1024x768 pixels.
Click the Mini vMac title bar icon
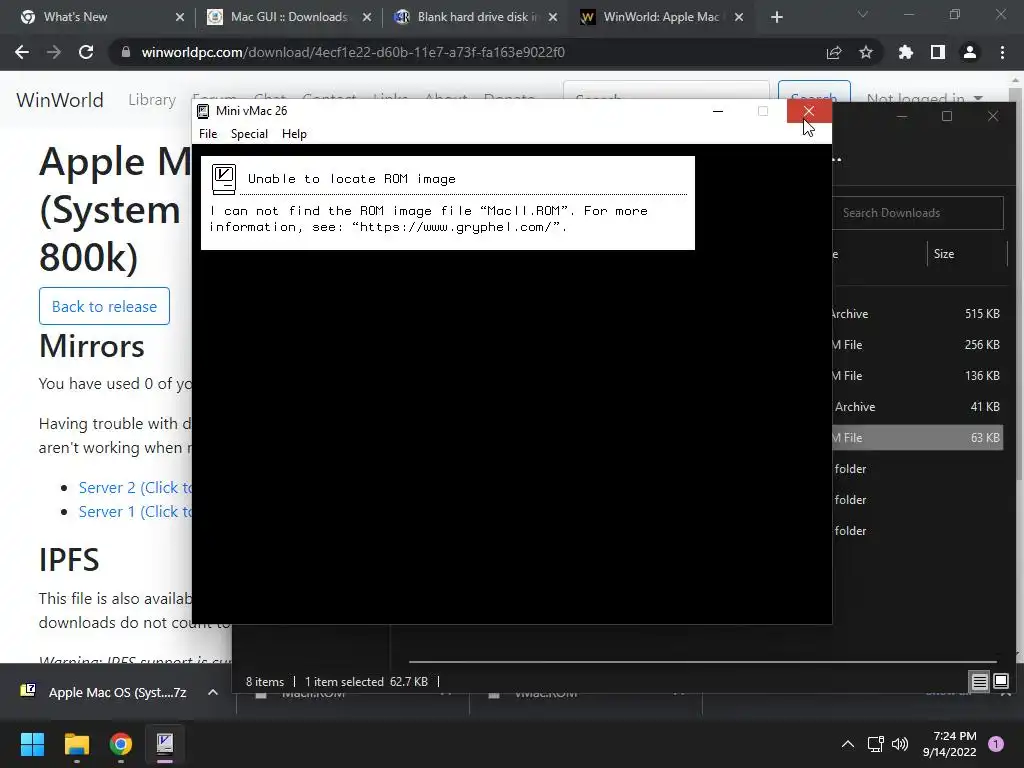[x=203, y=111]
